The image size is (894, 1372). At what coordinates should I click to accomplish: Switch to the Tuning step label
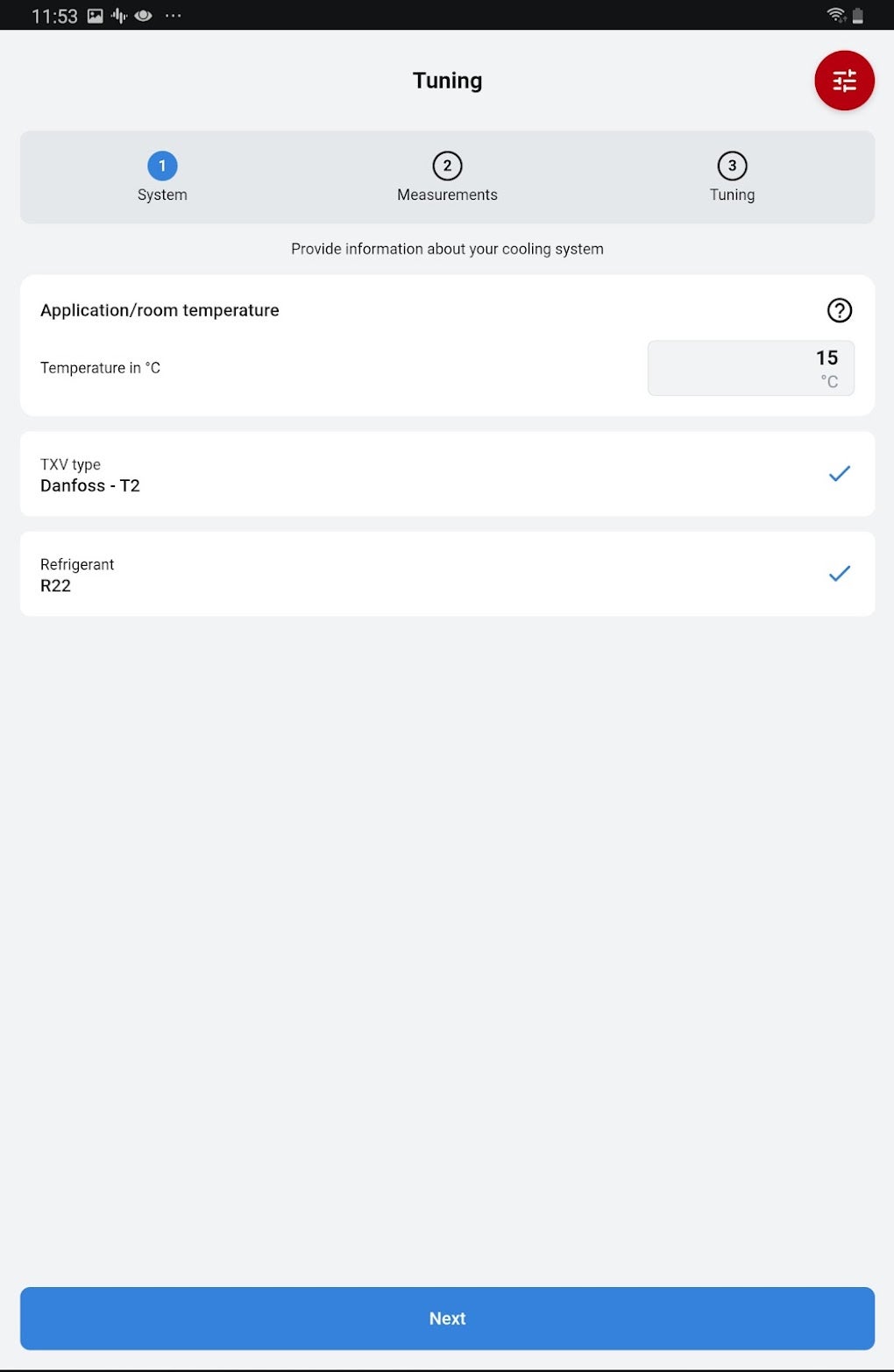pyautogui.click(x=732, y=194)
